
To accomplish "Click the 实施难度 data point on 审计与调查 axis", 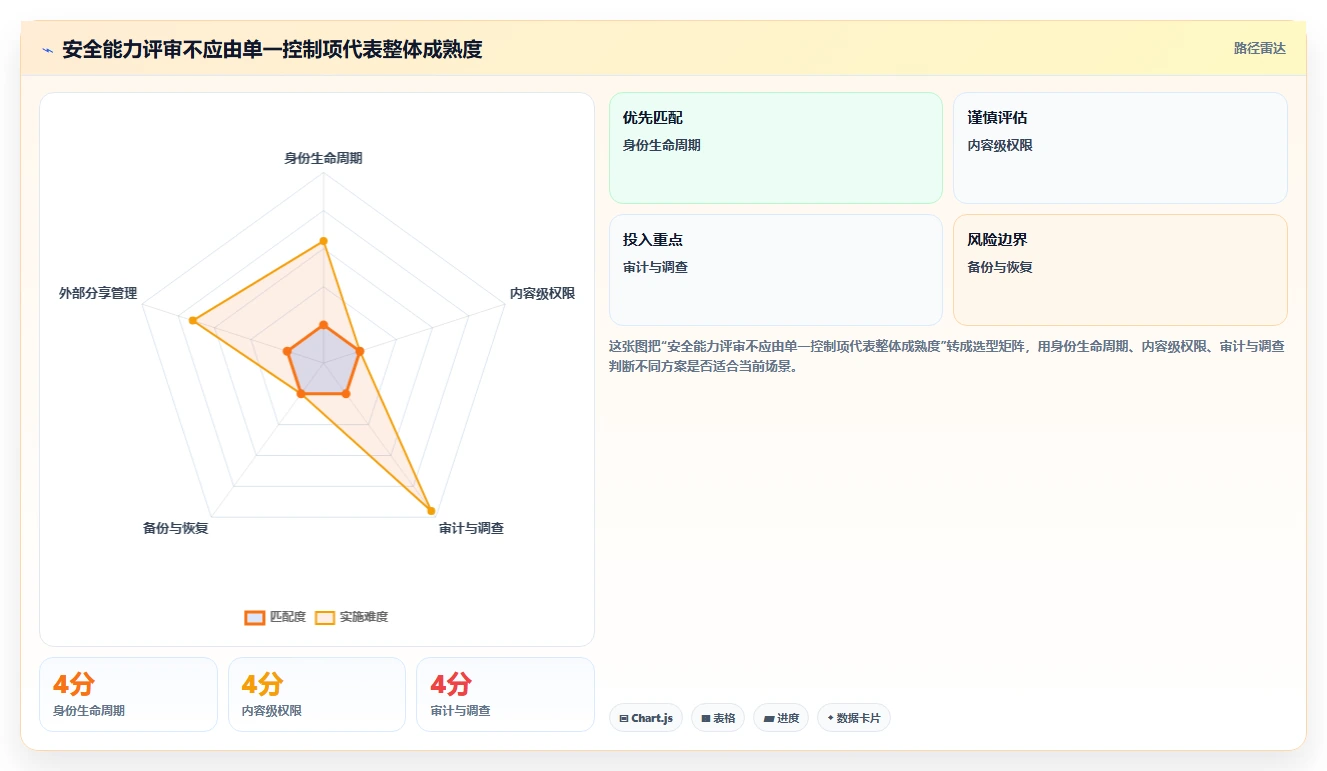I will (x=431, y=509).
